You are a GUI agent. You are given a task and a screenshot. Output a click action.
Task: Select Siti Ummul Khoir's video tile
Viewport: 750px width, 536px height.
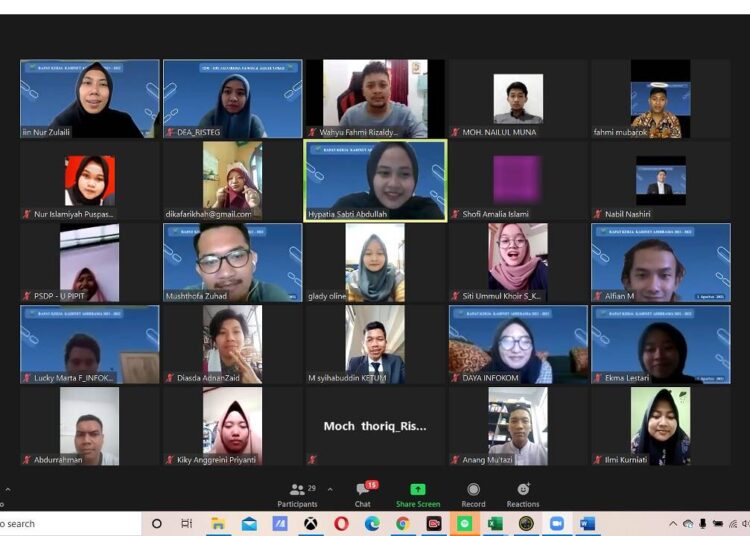pyautogui.click(x=518, y=263)
